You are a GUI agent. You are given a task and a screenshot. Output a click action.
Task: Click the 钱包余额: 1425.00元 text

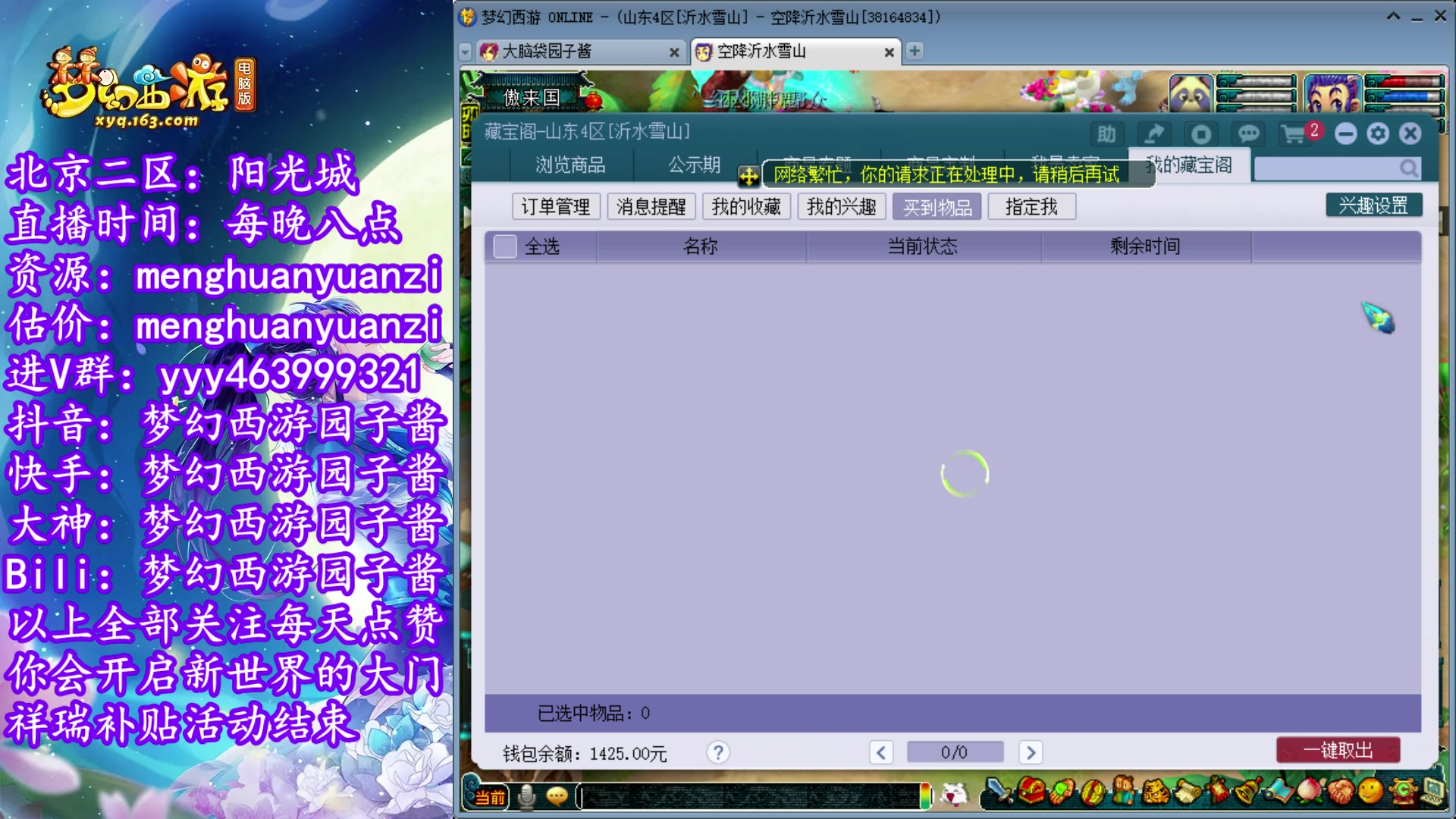coord(585,754)
